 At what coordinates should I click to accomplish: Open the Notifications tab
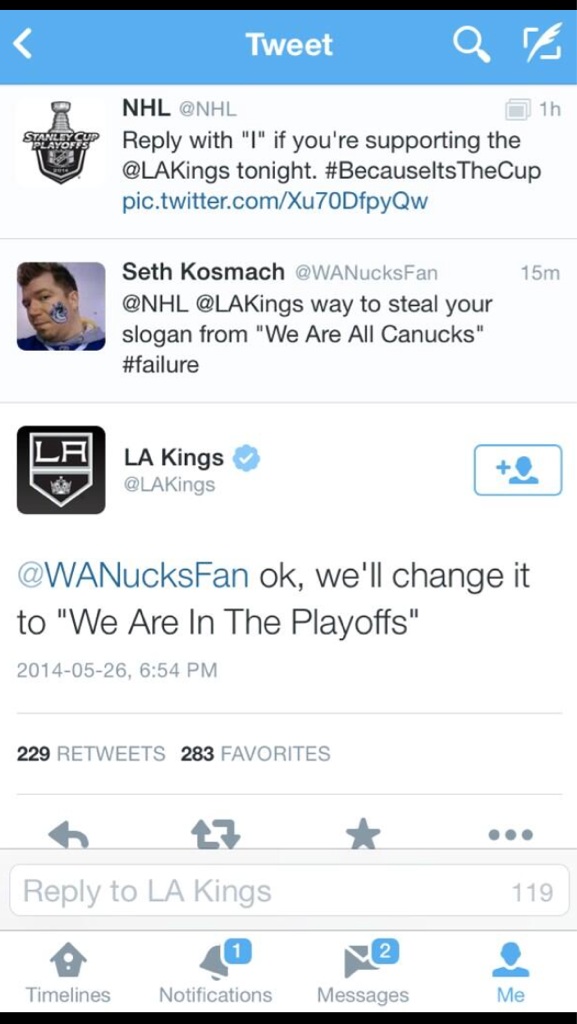point(215,975)
